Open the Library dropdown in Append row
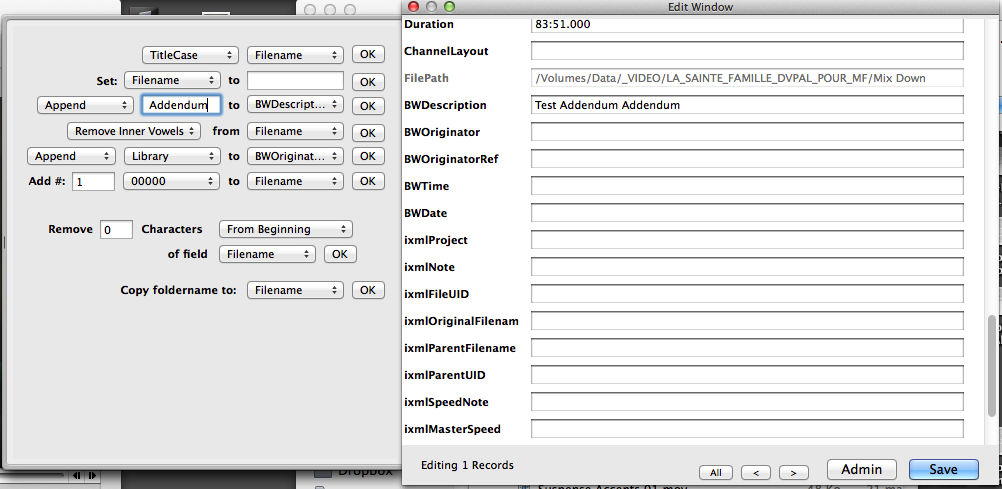This screenshot has height=489, width=1002. tap(170, 156)
